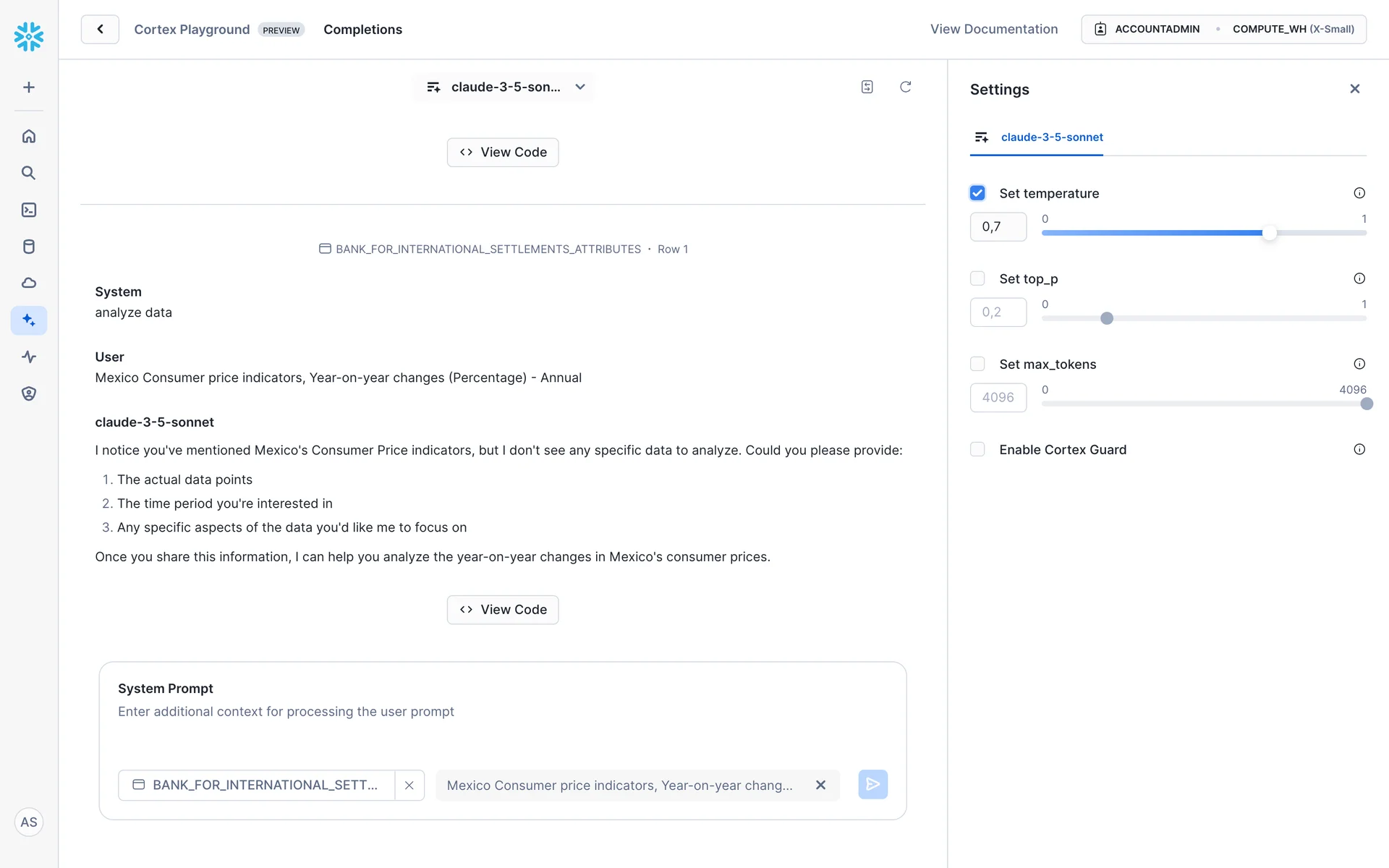The width and height of the screenshot is (1389, 868).
Task: Open the ACCOUNTADMIN role and warehouse selector
Action: [1223, 29]
